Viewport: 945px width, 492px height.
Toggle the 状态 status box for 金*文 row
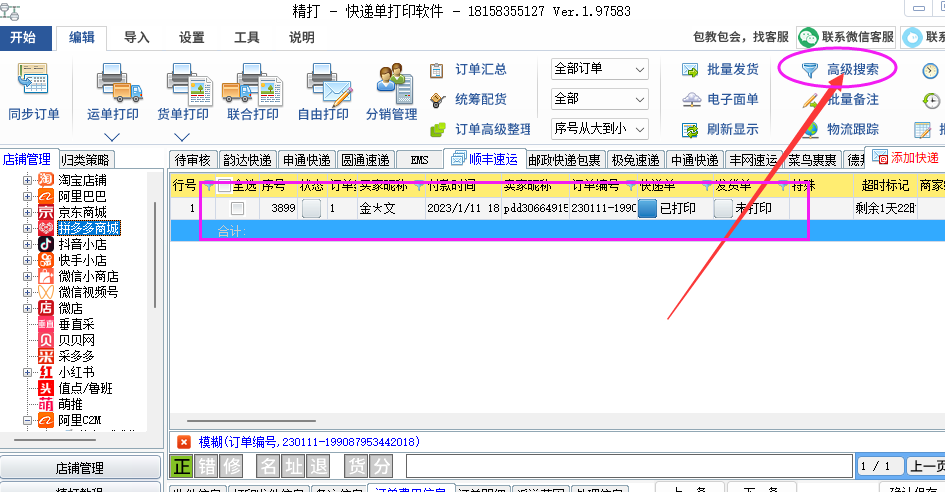click(x=312, y=209)
